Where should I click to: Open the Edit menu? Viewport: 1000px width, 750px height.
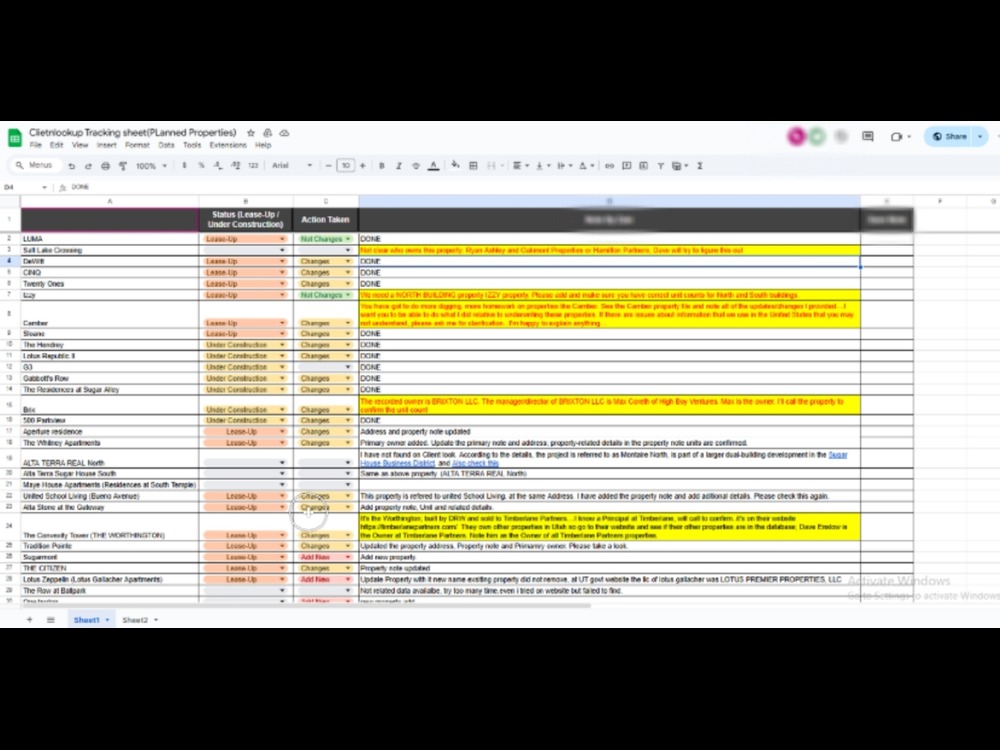57,145
